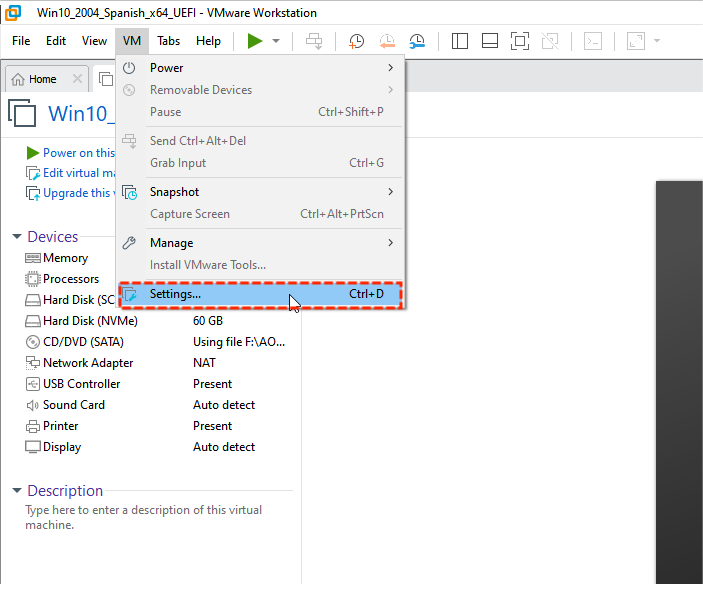
Task: Click the Network Adapter icon
Action: pyautogui.click(x=33, y=363)
